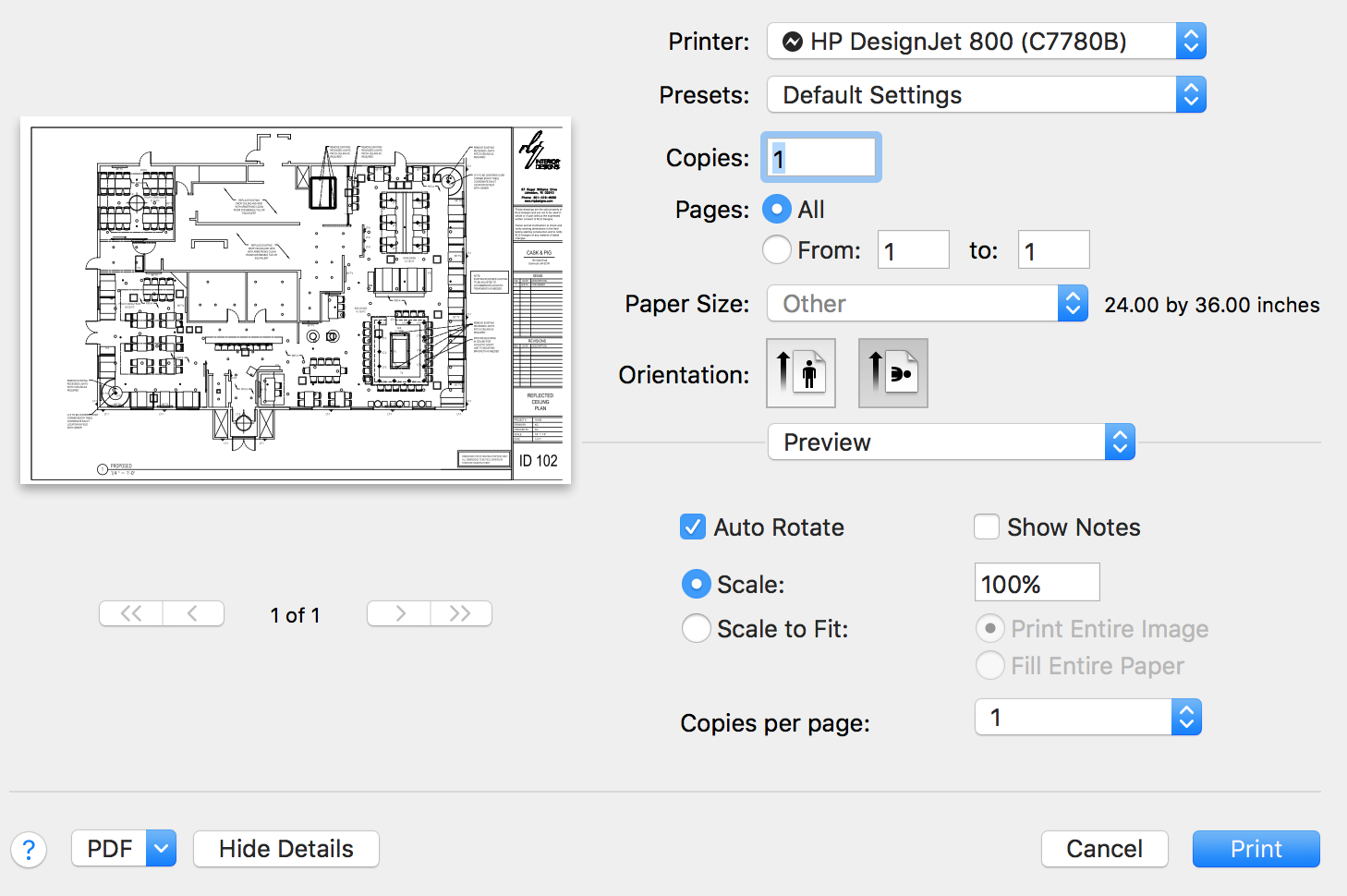The width and height of the screenshot is (1347, 896).
Task: Jump to first page of preview
Action: [131, 613]
